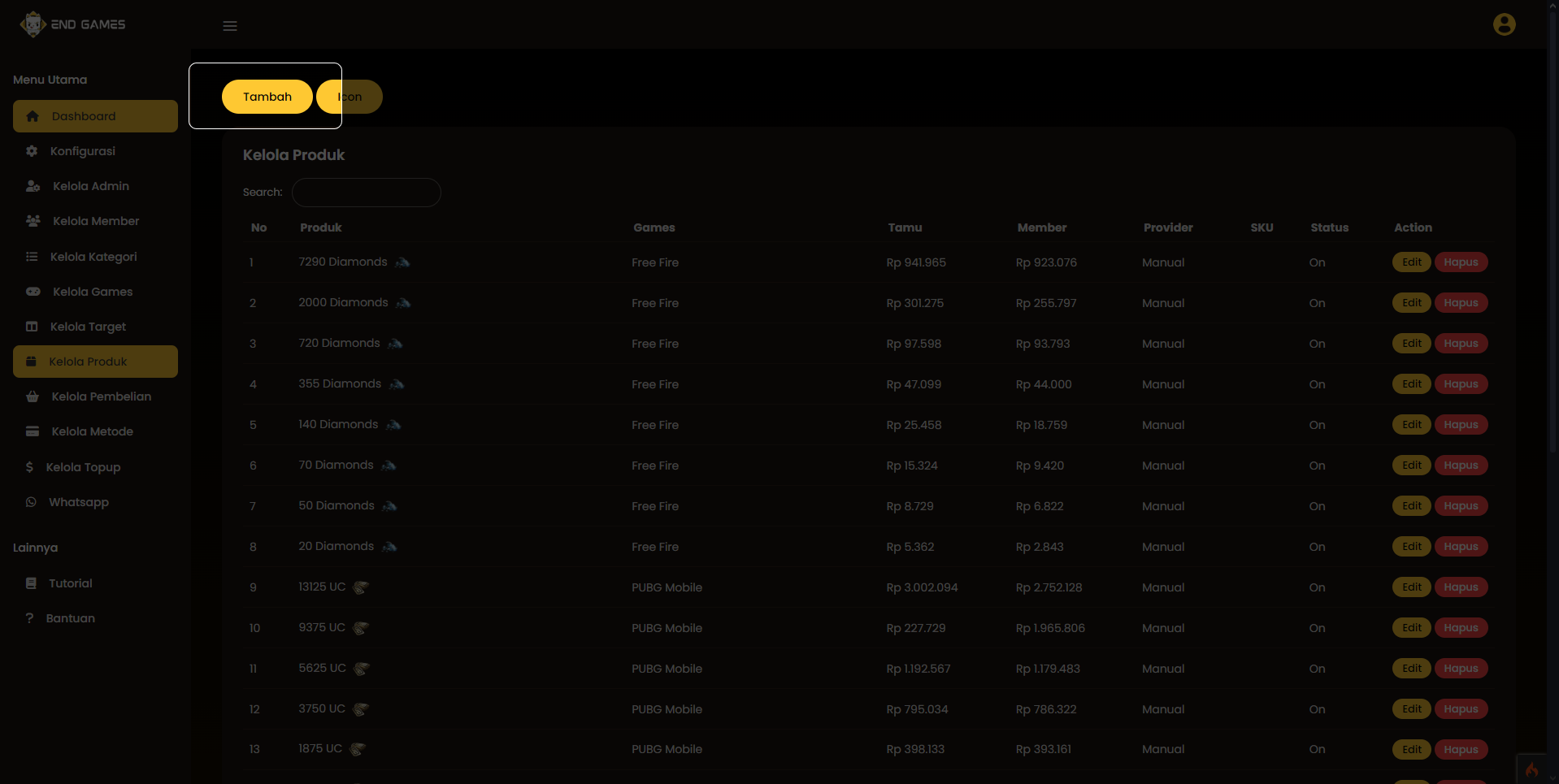This screenshot has height=784, width=1559.
Task: Click the Kelola Kategori list icon
Action: (x=32, y=257)
